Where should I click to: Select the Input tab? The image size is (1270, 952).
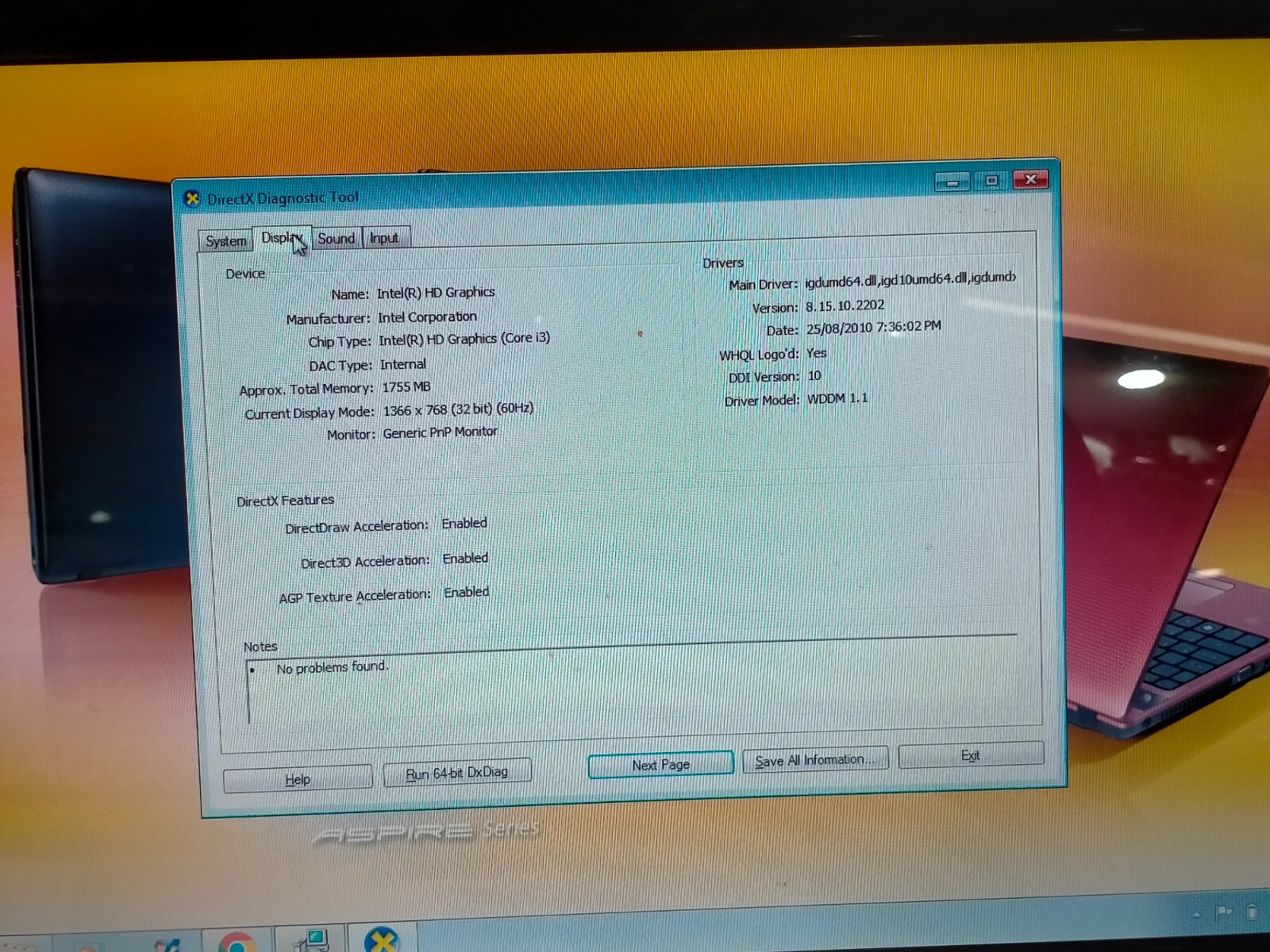tap(385, 238)
